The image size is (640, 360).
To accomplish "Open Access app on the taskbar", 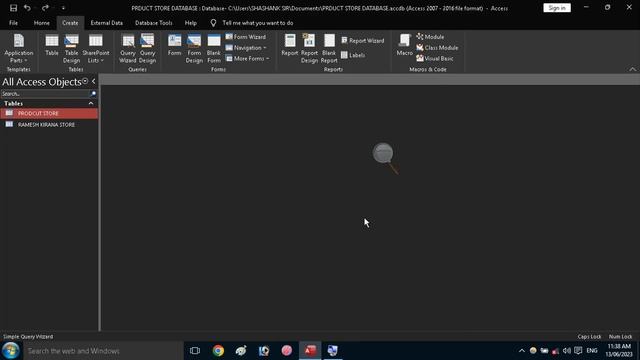I will (x=310, y=351).
